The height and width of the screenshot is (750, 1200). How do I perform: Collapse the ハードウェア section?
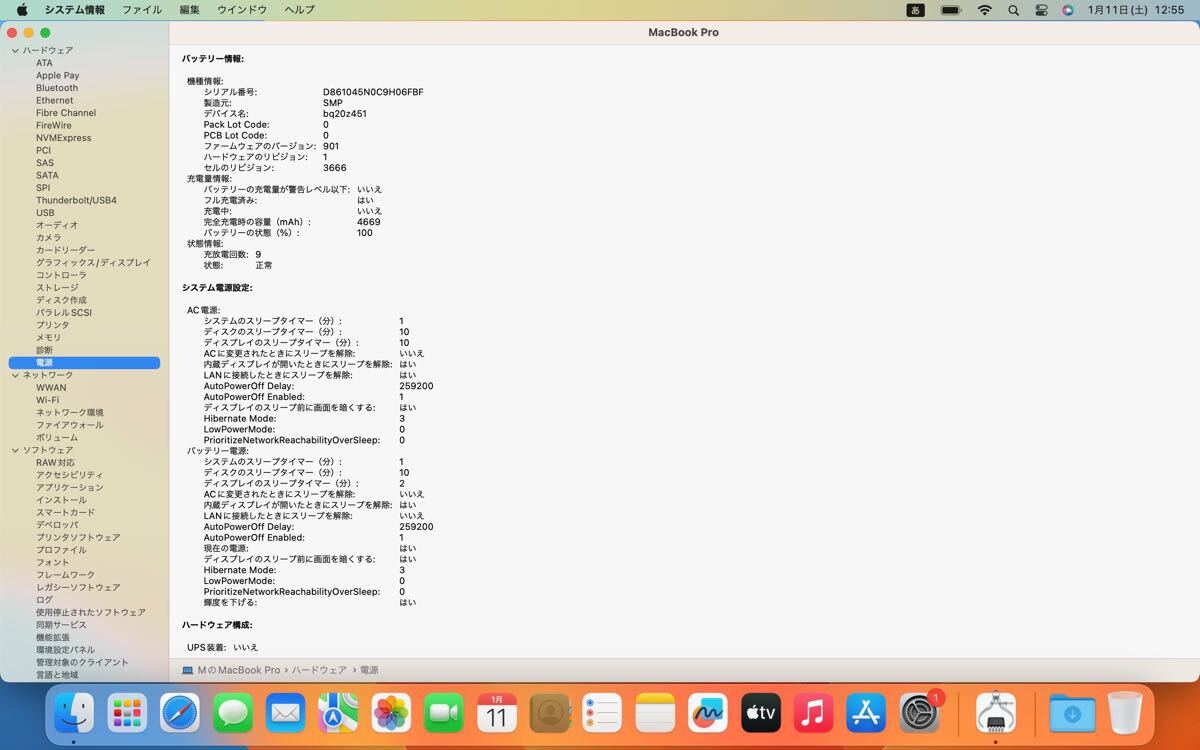(15, 50)
